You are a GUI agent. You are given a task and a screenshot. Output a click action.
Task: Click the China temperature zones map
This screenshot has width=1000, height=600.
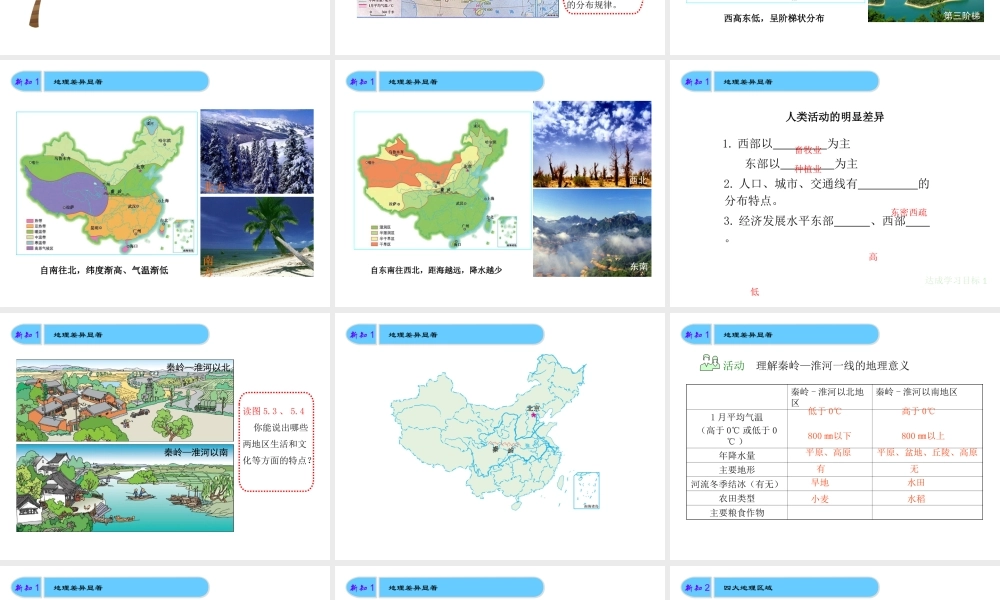point(107,183)
